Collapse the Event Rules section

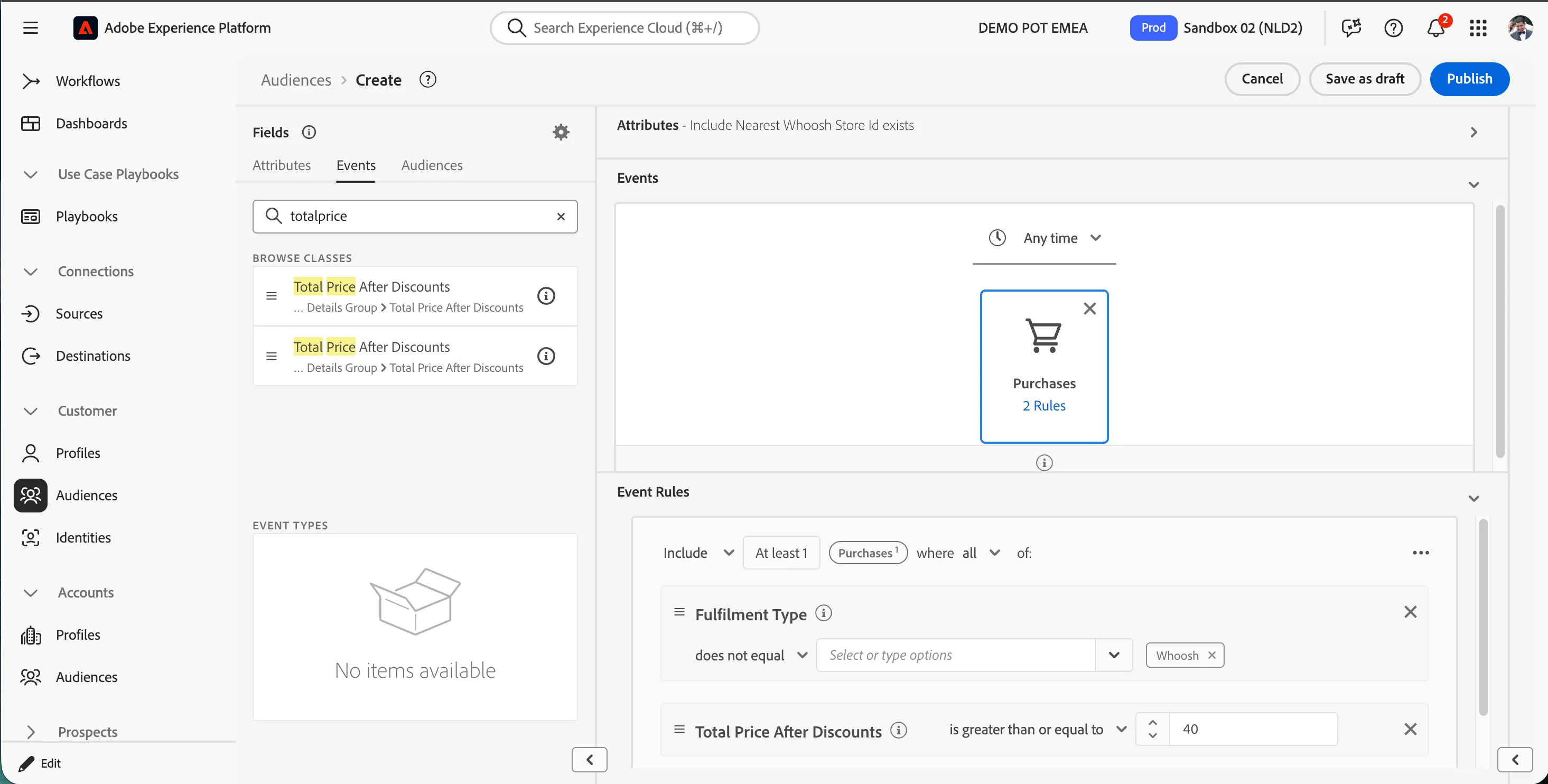tap(1474, 498)
